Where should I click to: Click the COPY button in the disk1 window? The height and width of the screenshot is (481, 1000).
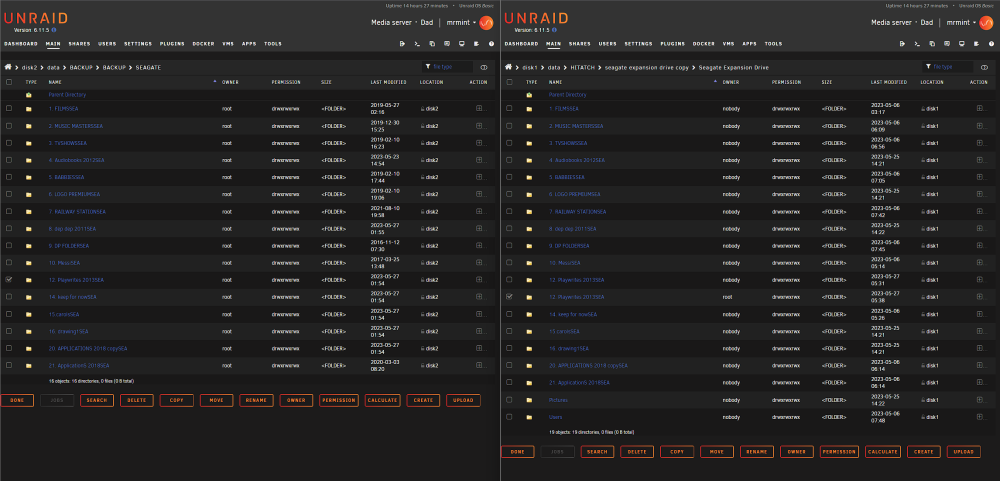point(677,452)
